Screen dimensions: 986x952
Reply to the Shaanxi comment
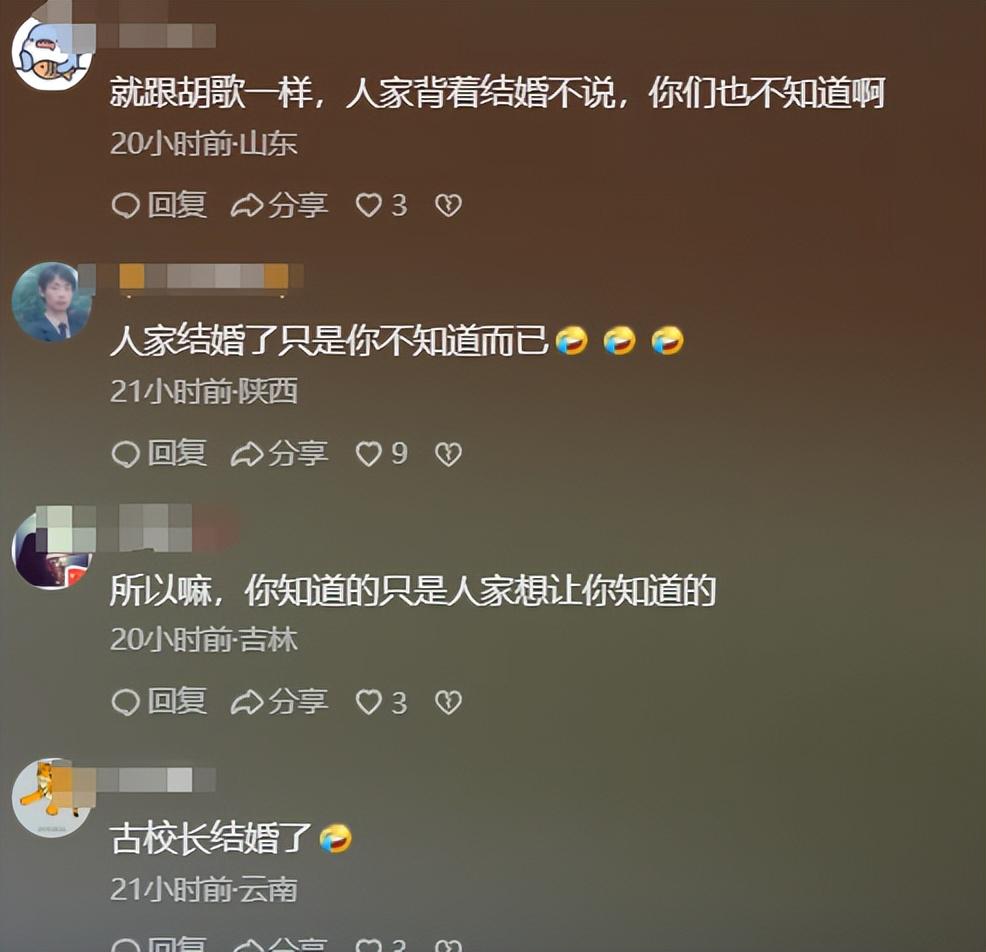point(159,453)
